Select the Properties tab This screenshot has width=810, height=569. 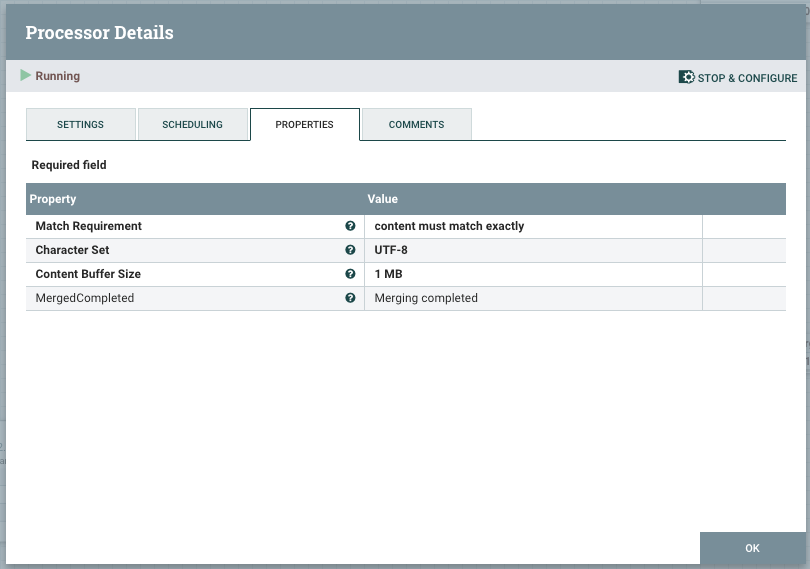[304, 125]
